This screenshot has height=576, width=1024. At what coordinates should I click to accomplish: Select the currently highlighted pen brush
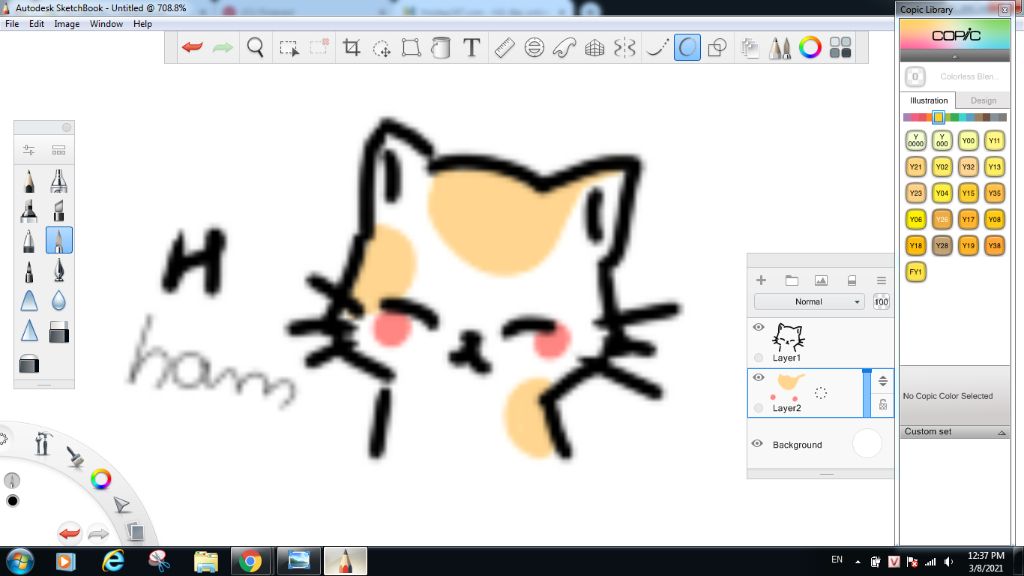click(59, 240)
